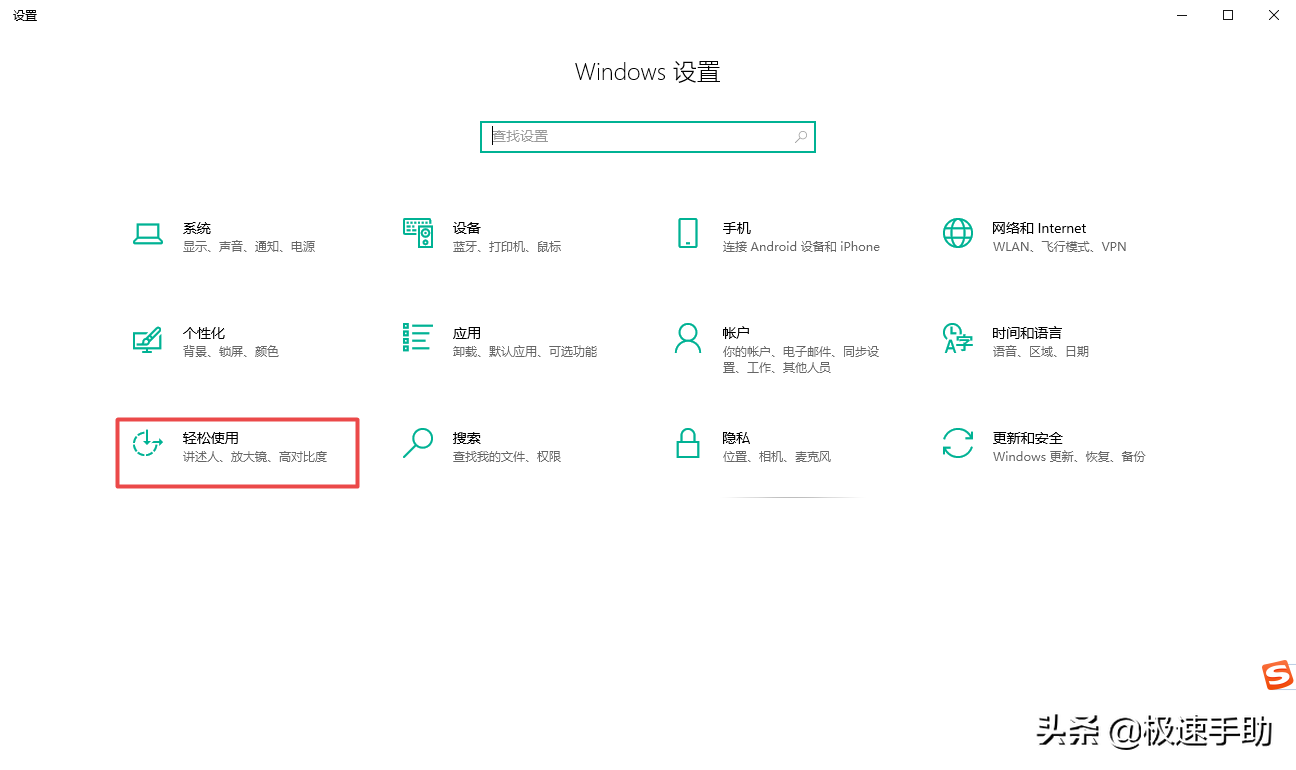The height and width of the screenshot is (770, 1296).
Task: Open the 时间和语言 icon
Action: click(x=958, y=338)
